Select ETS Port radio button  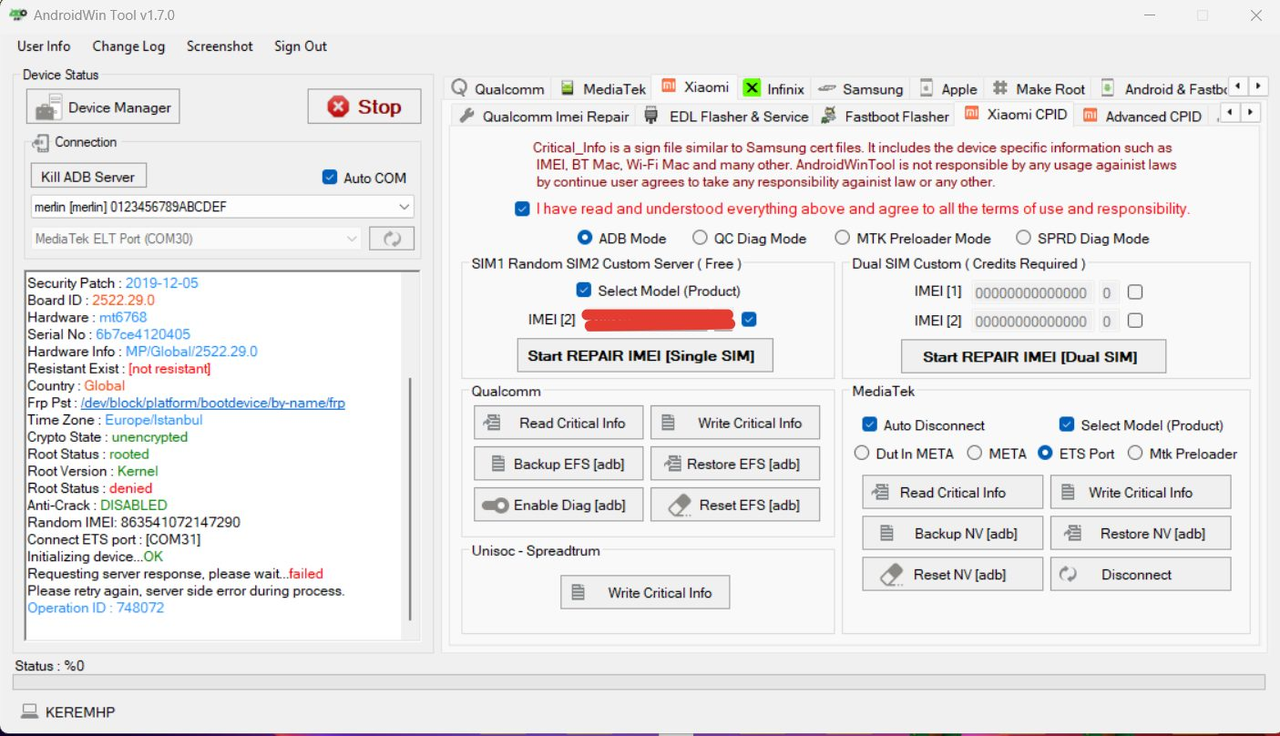(1045, 453)
